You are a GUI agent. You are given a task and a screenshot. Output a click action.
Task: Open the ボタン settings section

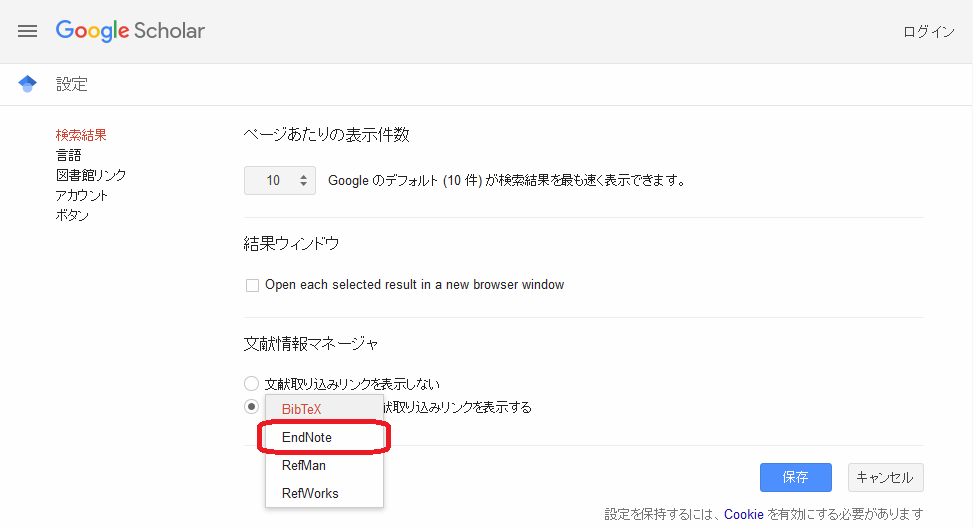72,215
